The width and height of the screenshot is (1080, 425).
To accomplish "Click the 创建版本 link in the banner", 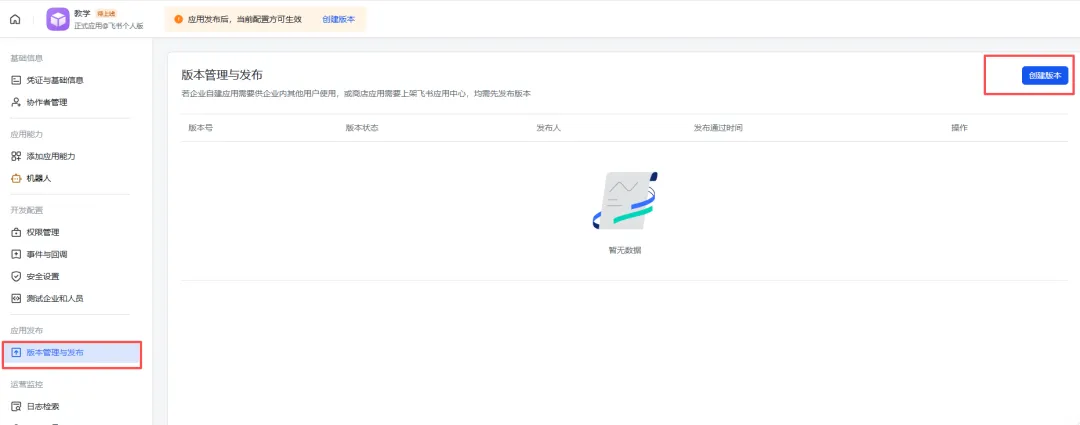I will pyautogui.click(x=338, y=19).
